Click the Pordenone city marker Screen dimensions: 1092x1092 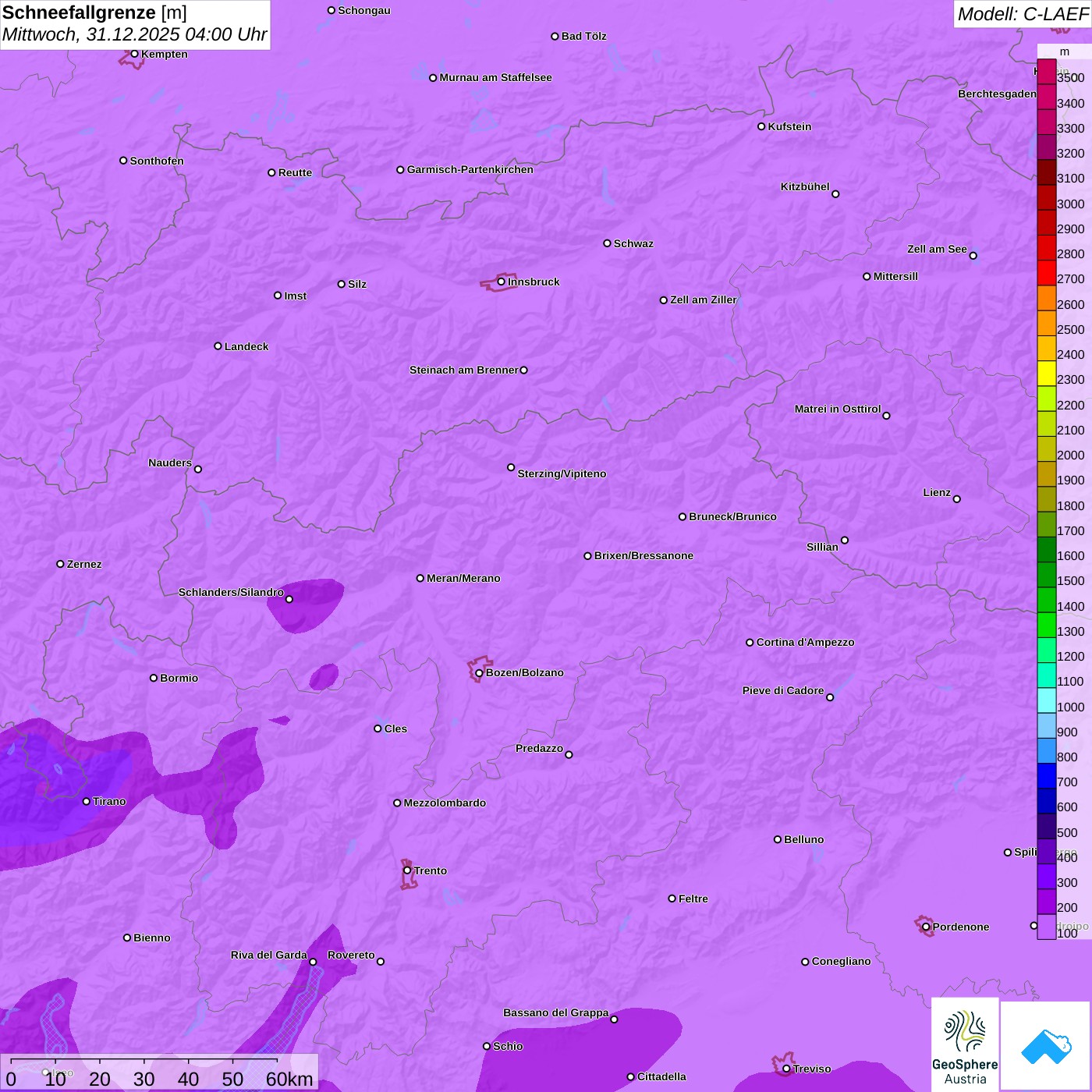(x=926, y=927)
